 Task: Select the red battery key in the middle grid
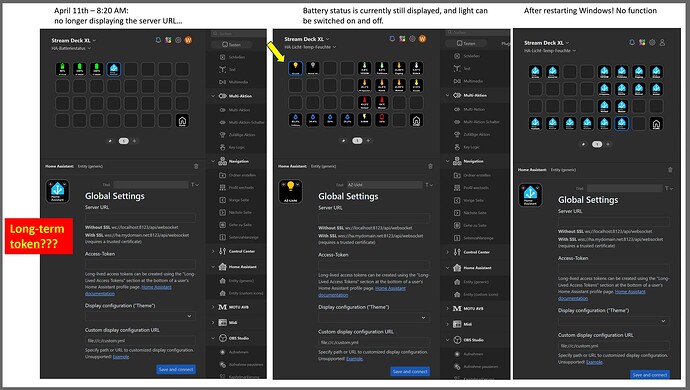[x=382, y=120]
